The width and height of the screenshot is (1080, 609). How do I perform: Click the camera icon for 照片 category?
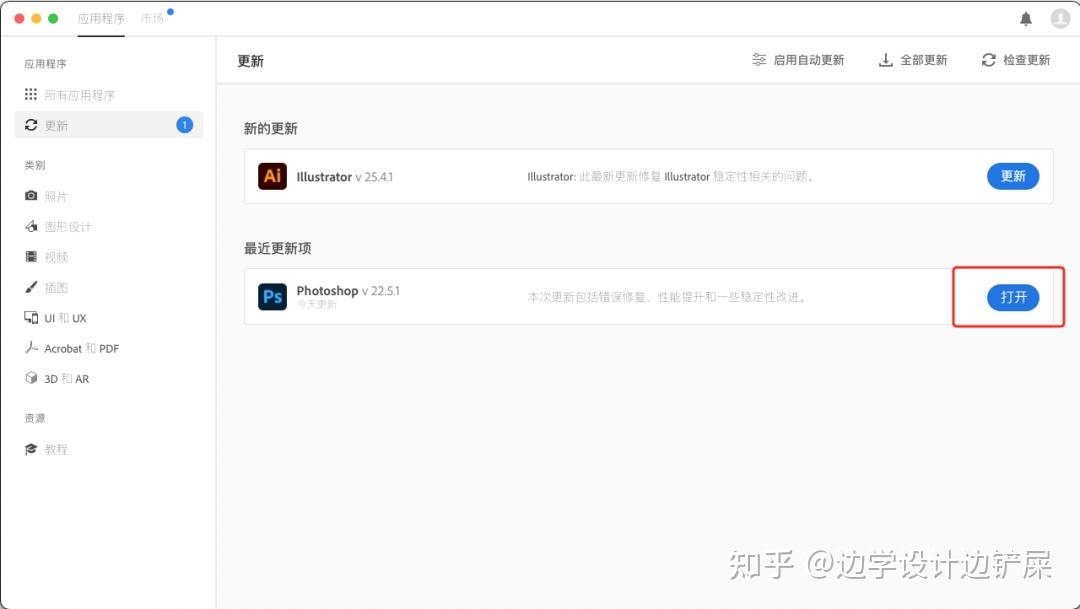tap(31, 196)
